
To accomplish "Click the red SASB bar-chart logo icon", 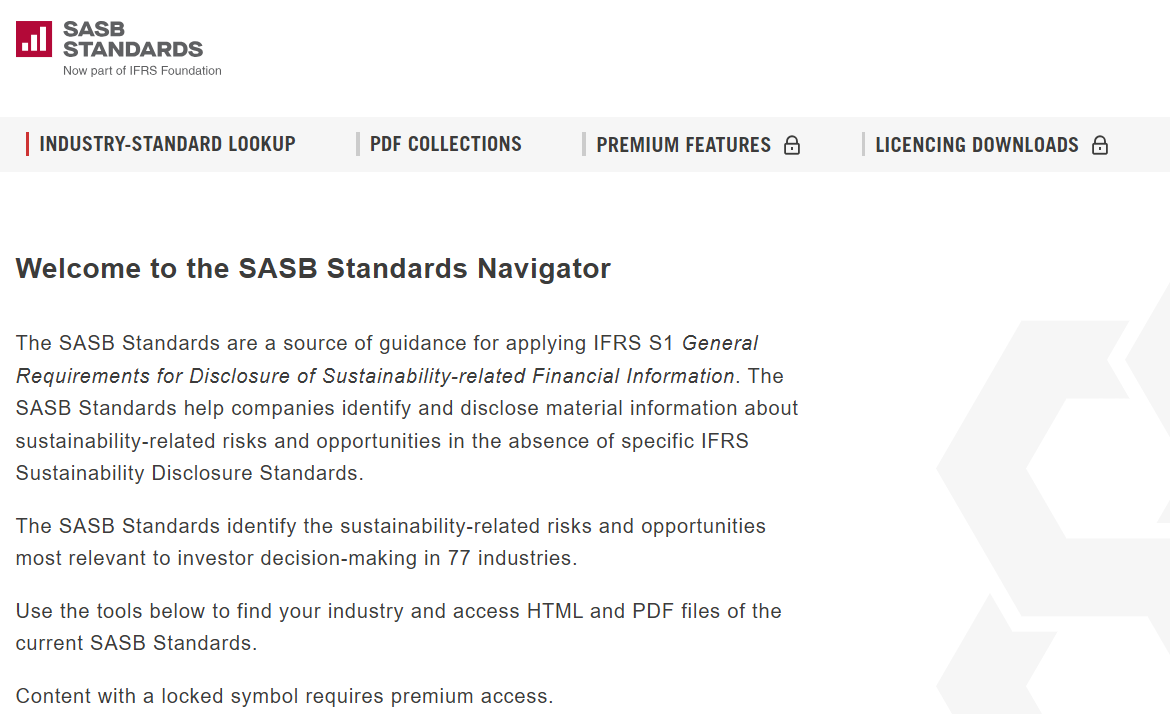I will pyautogui.click(x=34, y=39).
